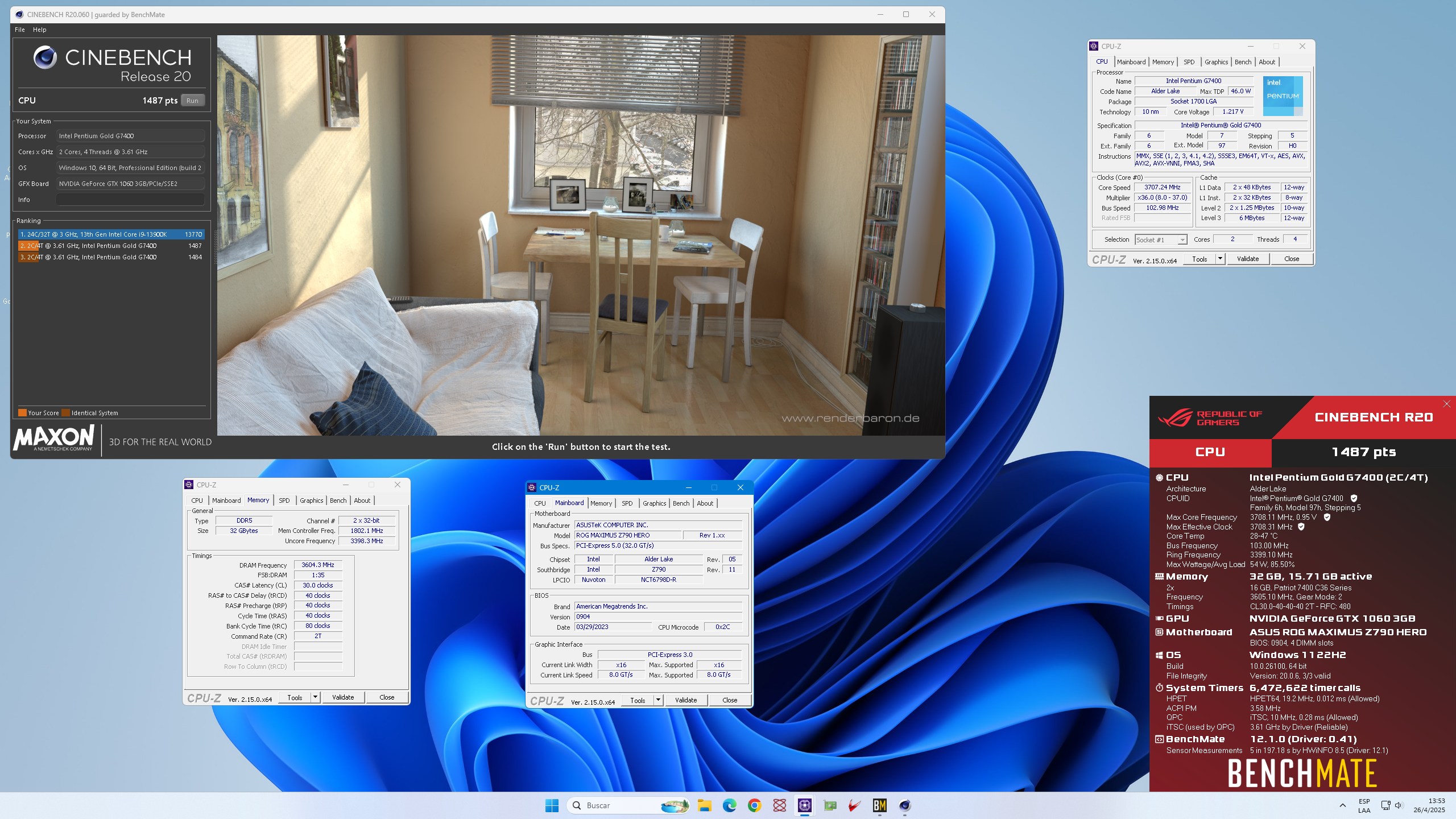The height and width of the screenshot is (819, 1456).
Task: Click the GFX Board field GeForce GTX 1060
Action: [x=130, y=184]
